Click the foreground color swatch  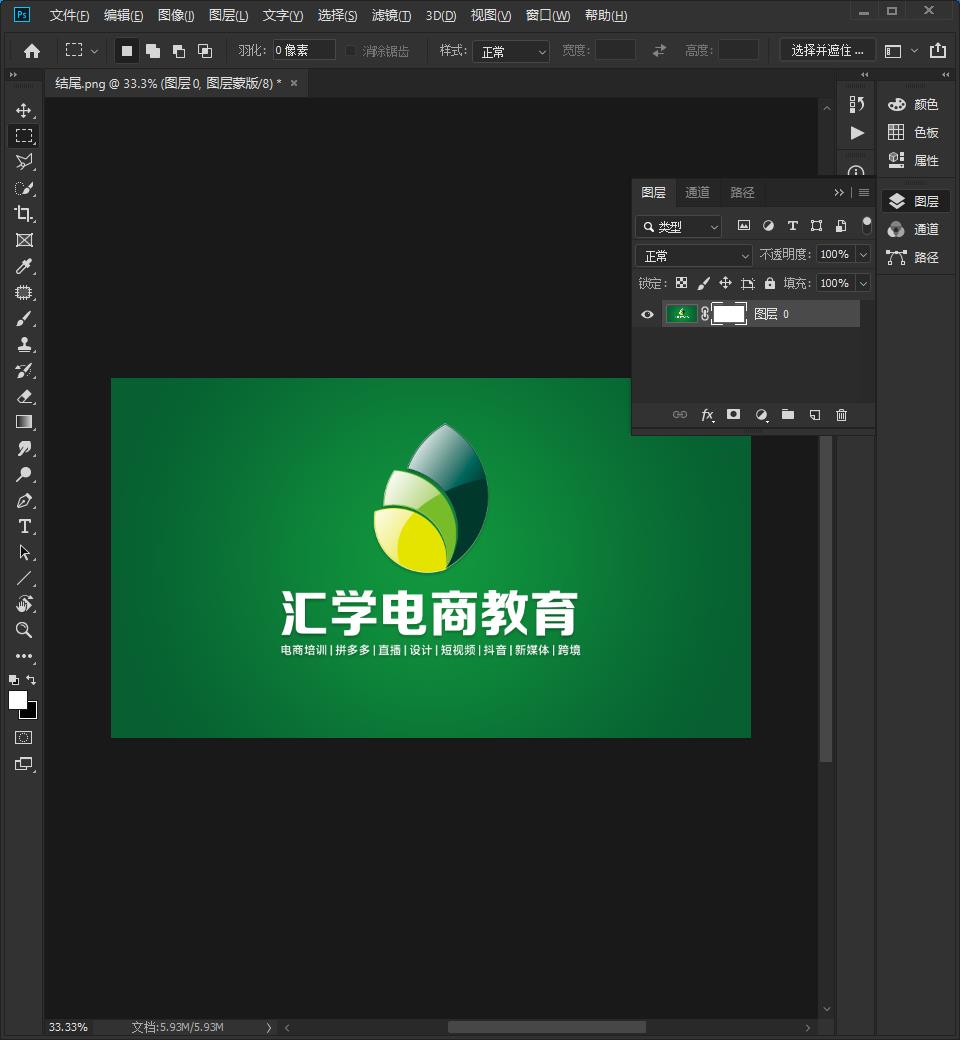17,700
